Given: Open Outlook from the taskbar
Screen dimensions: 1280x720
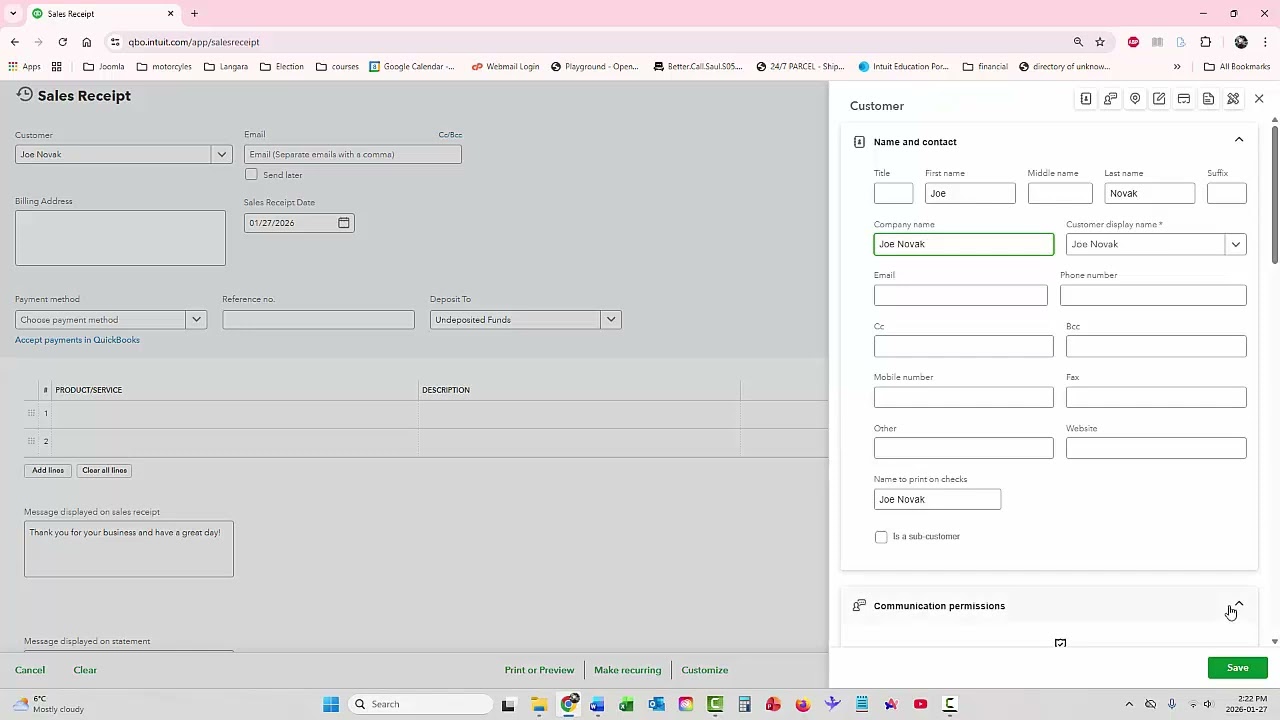Looking at the screenshot, I should [656, 704].
